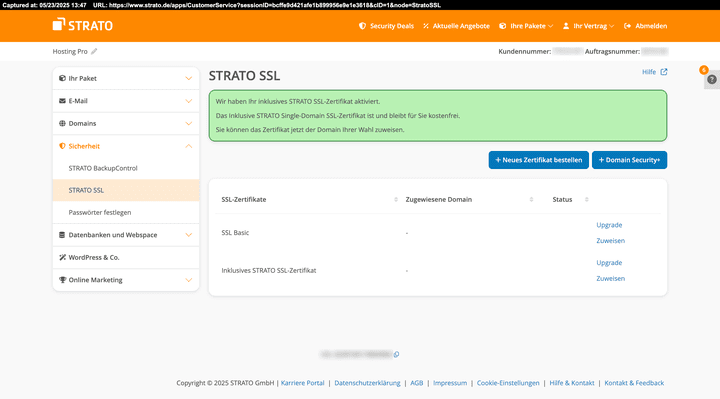Expand Datenbanken und Webspace chevron
This screenshot has height=399, width=720.
click(x=188, y=235)
